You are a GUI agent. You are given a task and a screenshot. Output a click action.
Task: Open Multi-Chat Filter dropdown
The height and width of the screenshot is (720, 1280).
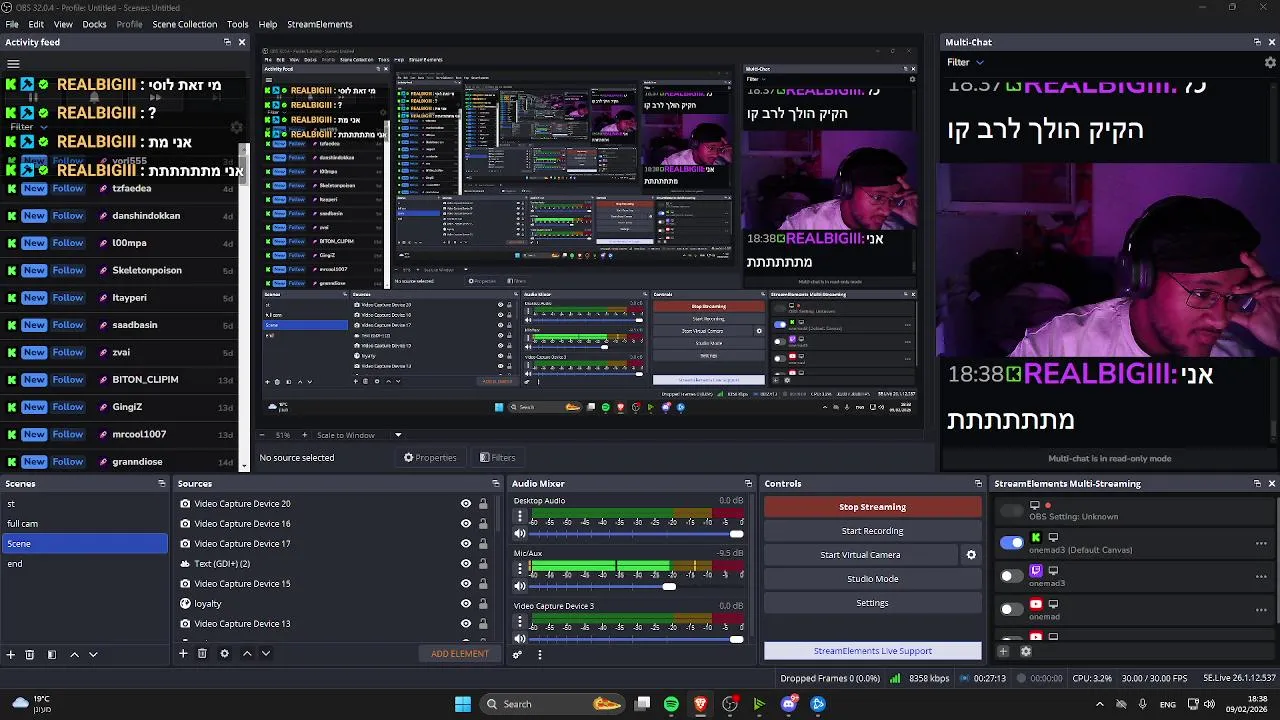pyautogui.click(x=965, y=62)
